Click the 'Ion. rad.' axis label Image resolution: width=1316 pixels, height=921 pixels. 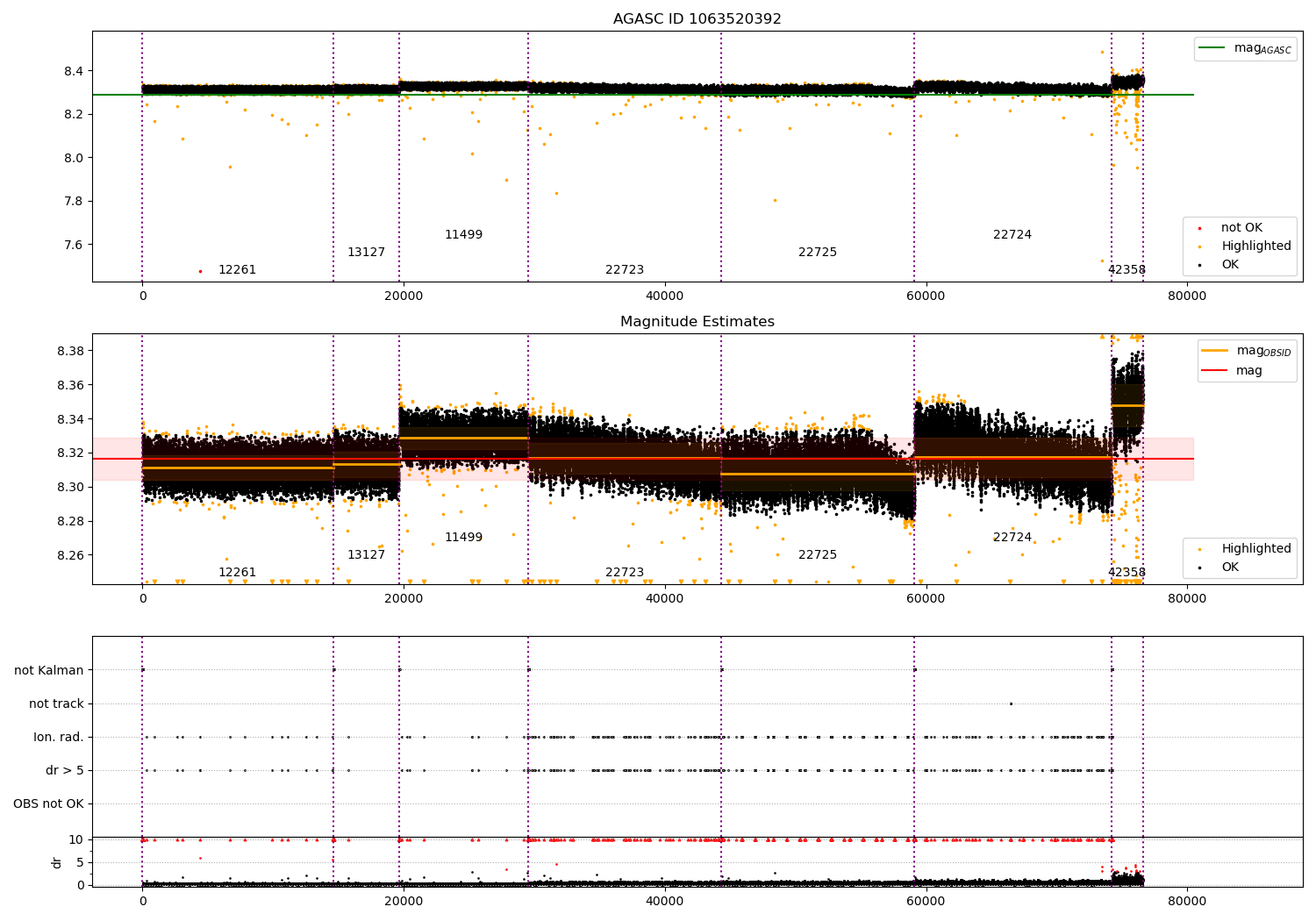59,738
